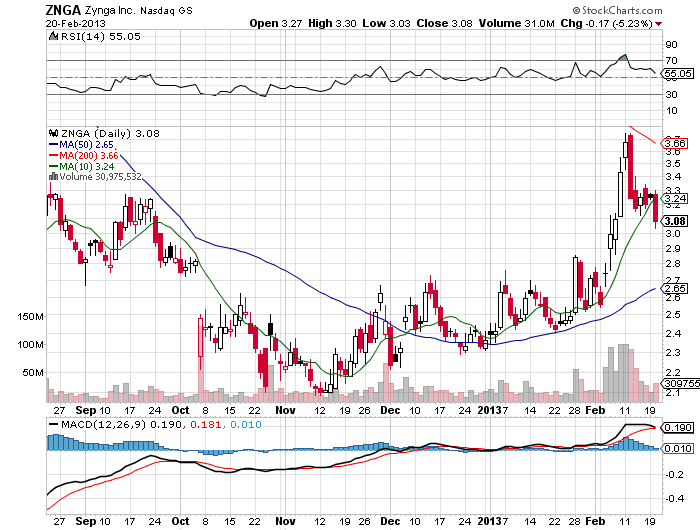The width and height of the screenshot is (700, 530).
Task: Select the black MACD legend line swatch
Action: pyautogui.click(x=54, y=424)
